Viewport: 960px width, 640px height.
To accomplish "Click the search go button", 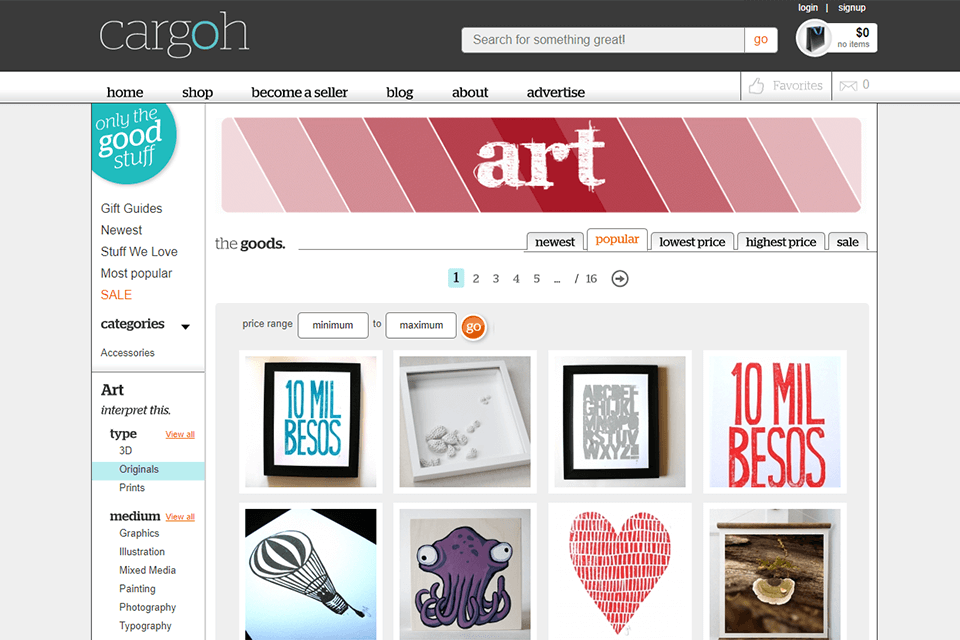I will (x=761, y=40).
